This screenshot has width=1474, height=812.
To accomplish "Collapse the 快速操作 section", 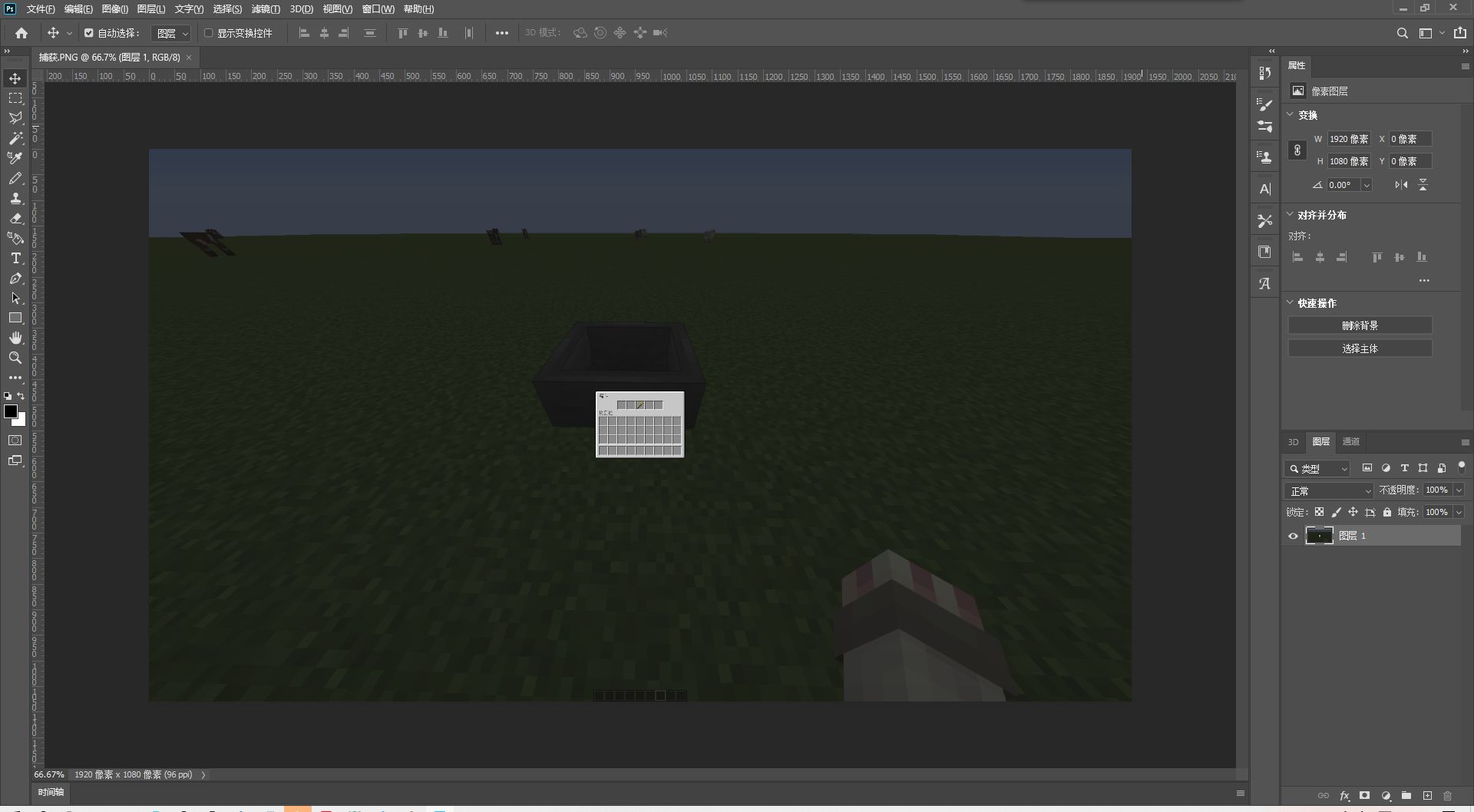I will click(x=1290, y=302).
